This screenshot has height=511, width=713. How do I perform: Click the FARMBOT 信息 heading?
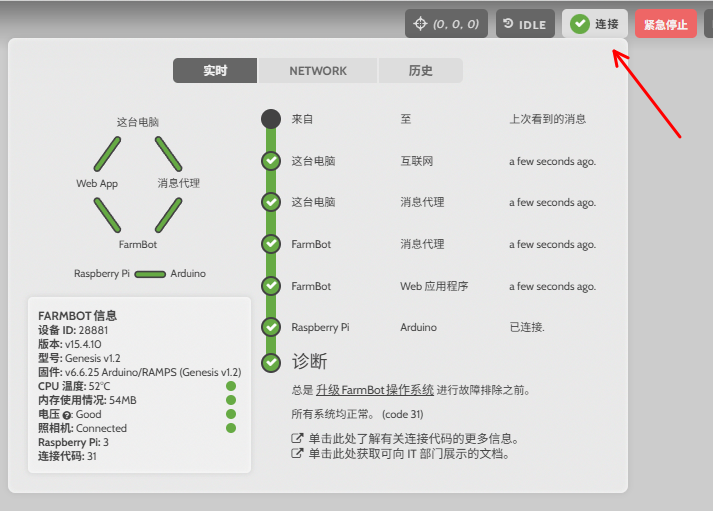77,316
